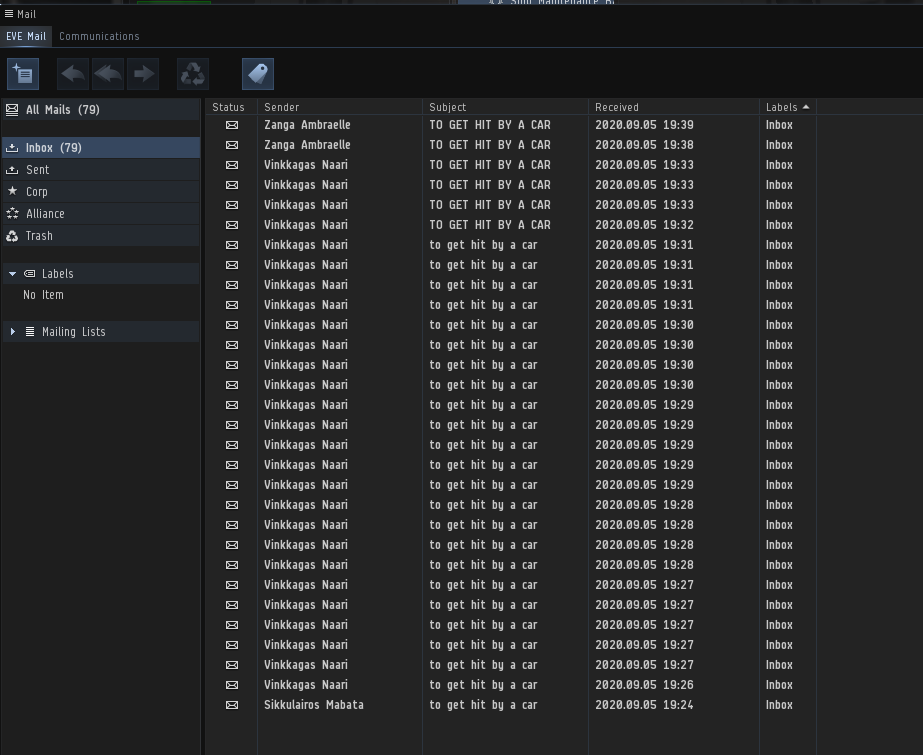
Task: Click envelope icon of 19:39 mail
Action: (232, 125)
